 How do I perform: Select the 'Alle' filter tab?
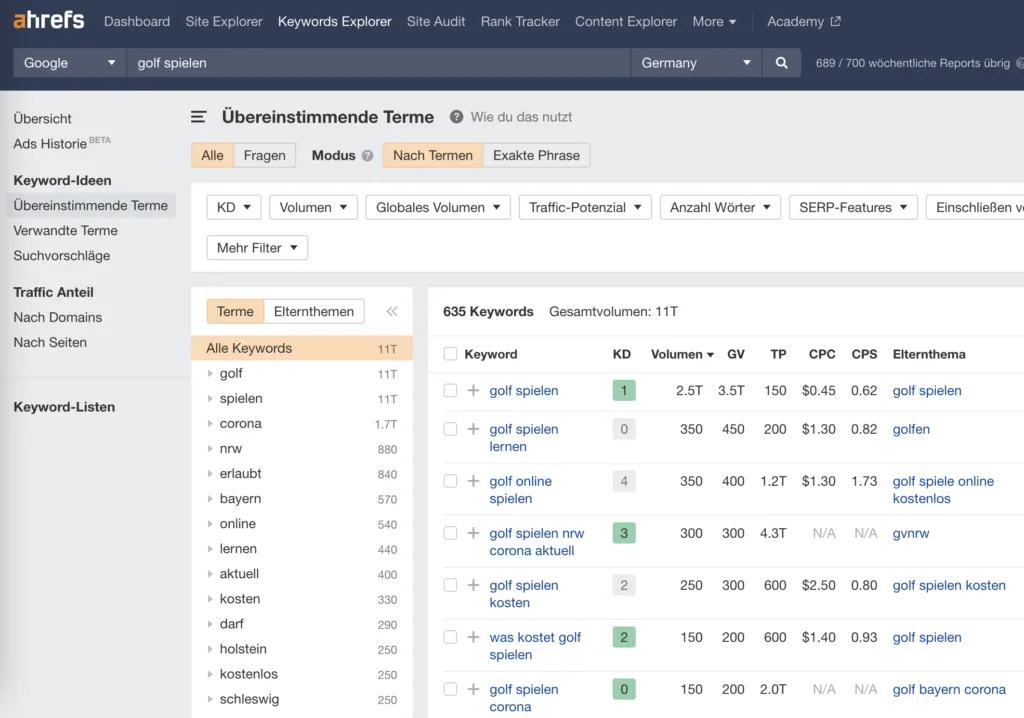pos(212,155)
